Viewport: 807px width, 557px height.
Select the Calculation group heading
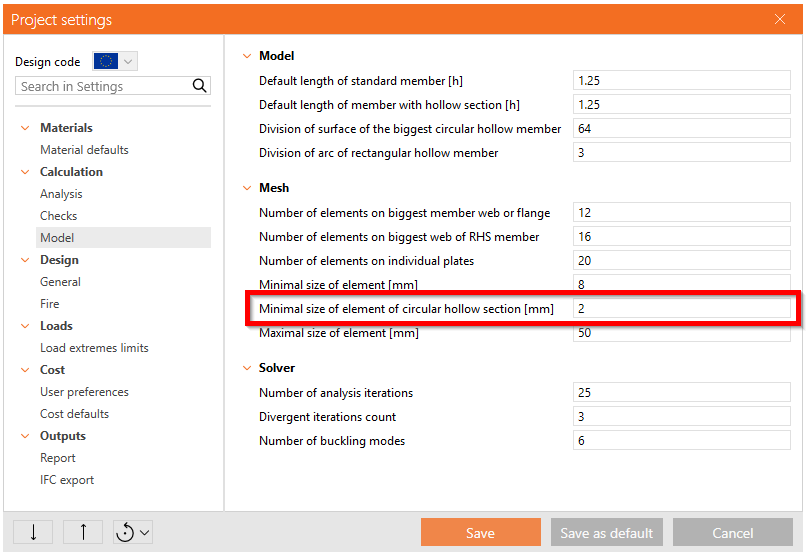(x=72, y=172)
